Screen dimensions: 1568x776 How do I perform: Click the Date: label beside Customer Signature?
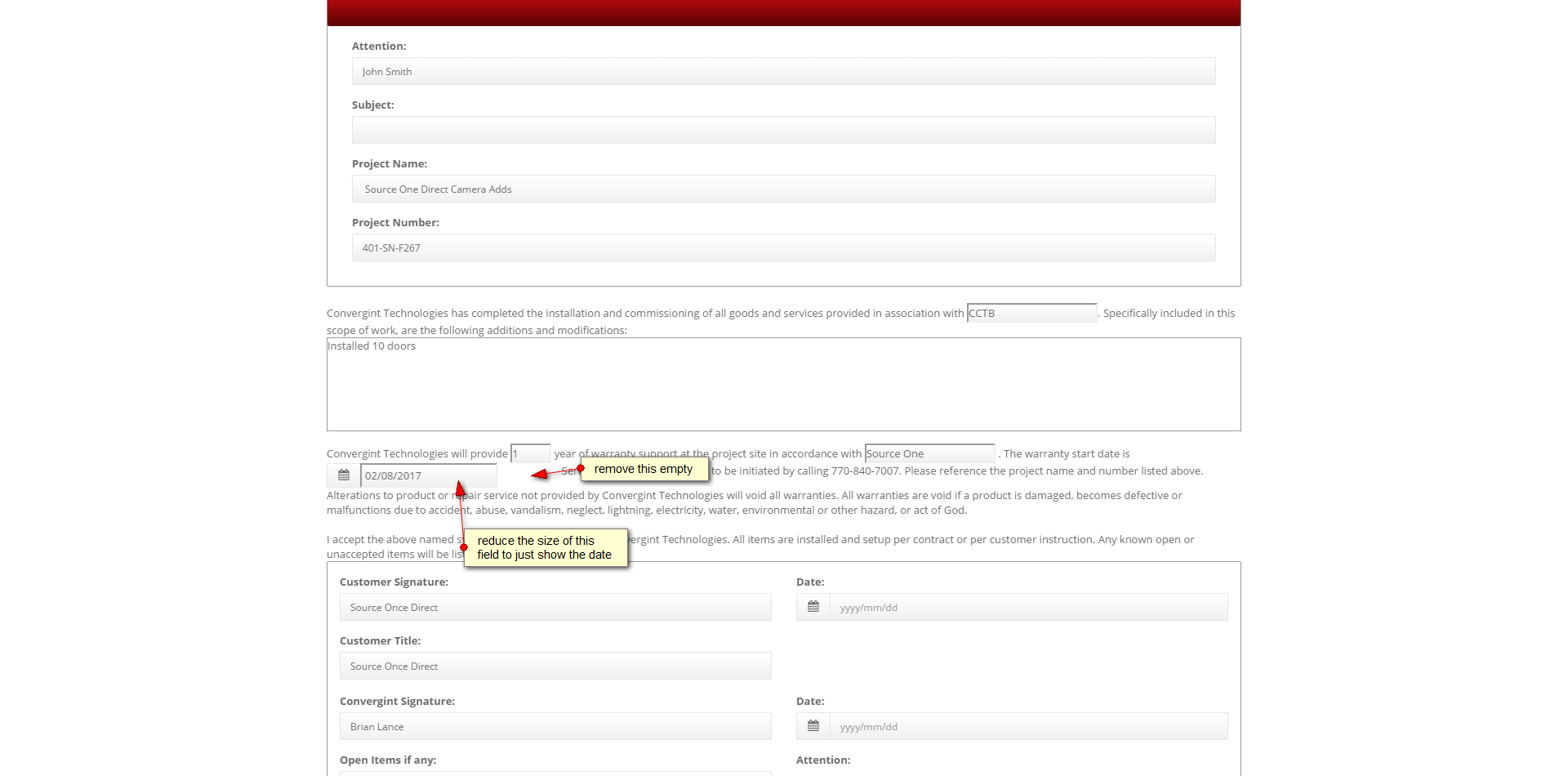pos(810,582)
